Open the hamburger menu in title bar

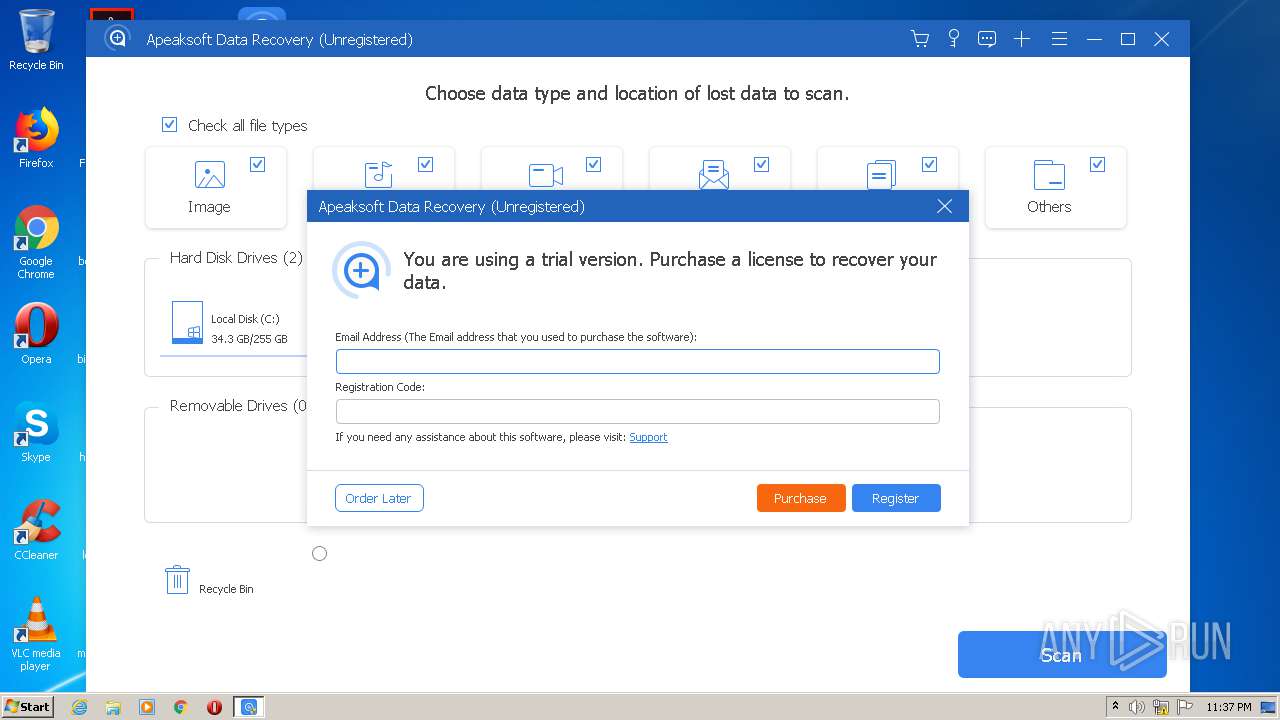1059,39
